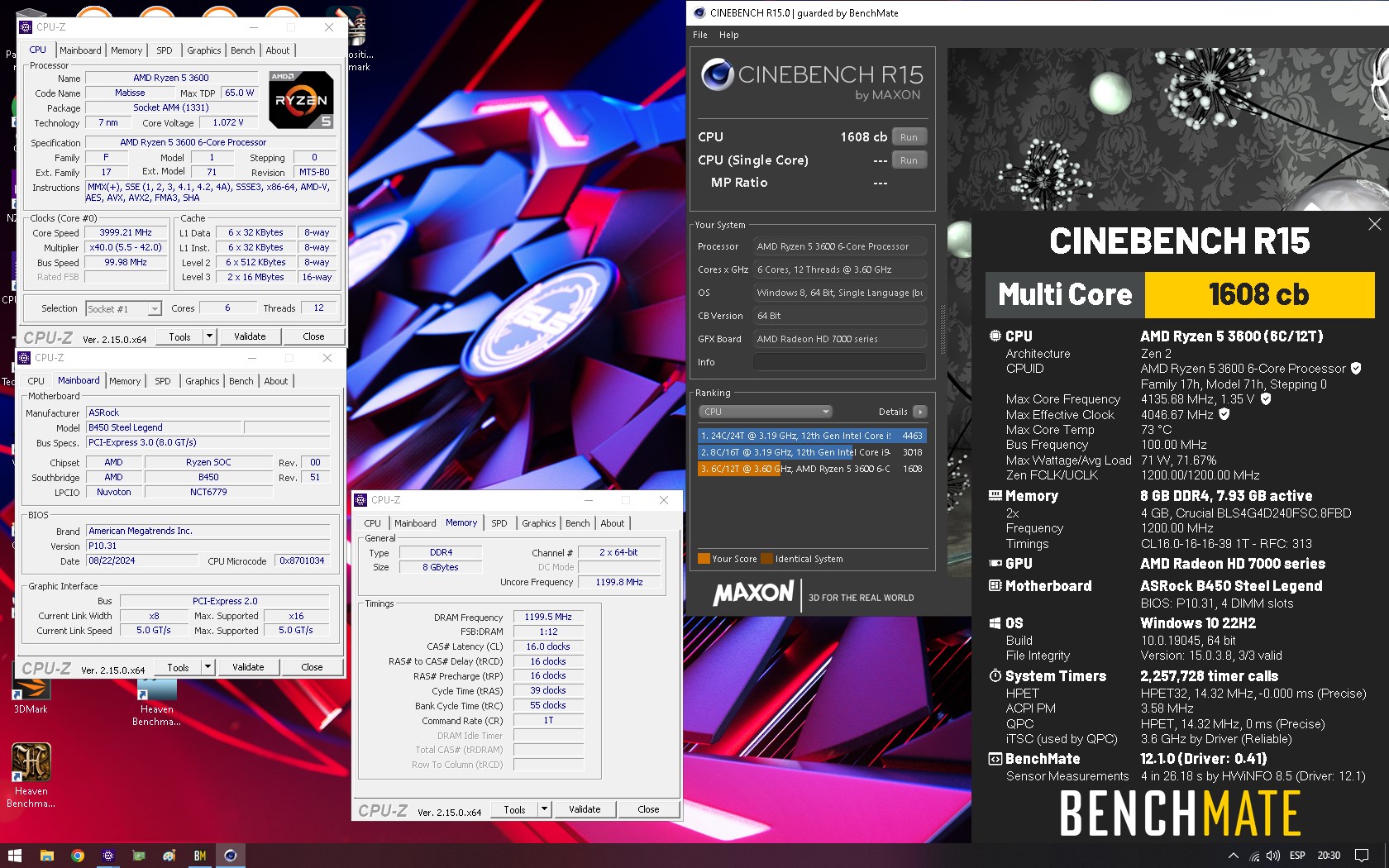1389x868 pixels.
Task: Switch to CPU-Z on the taskbar
Action: coord(107,856)
